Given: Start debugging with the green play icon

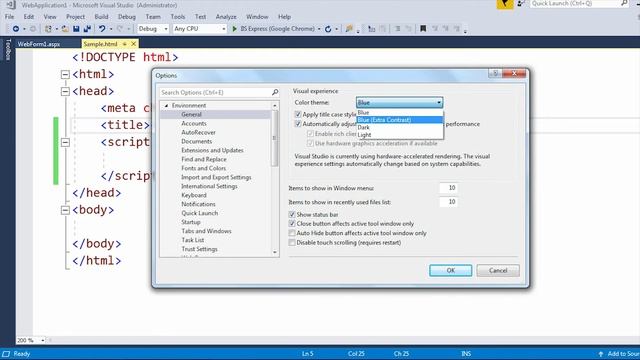Looking at the screenshot, I should [234, 29].
